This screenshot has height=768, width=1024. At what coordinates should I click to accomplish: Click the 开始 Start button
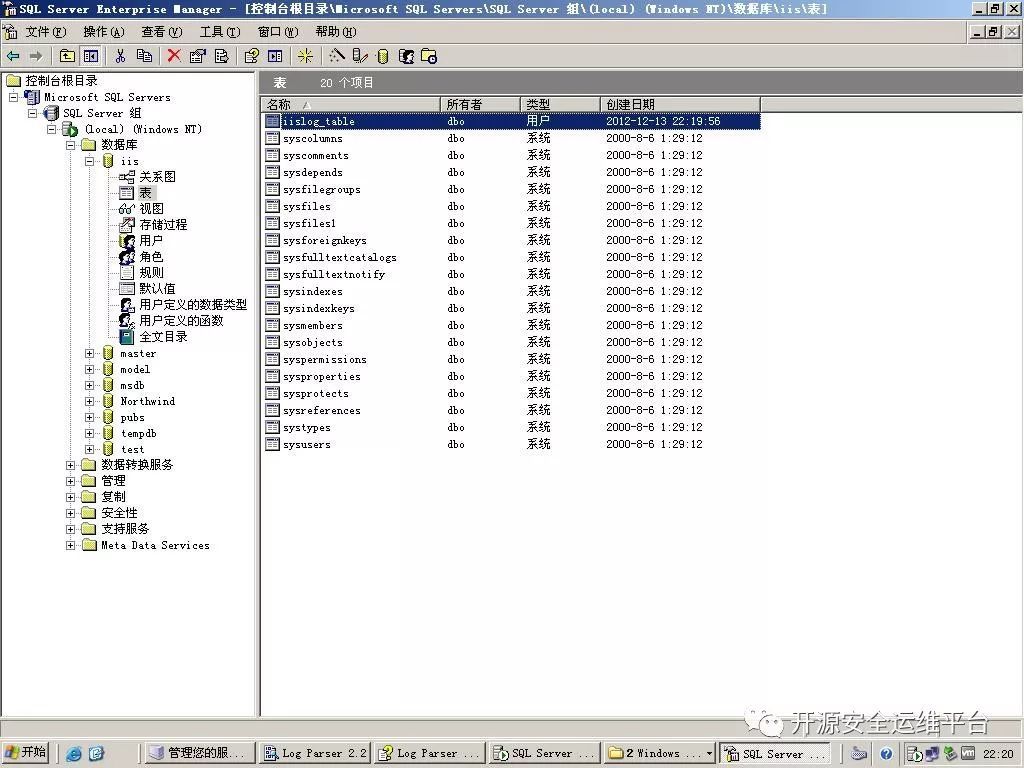coord(25,753)
